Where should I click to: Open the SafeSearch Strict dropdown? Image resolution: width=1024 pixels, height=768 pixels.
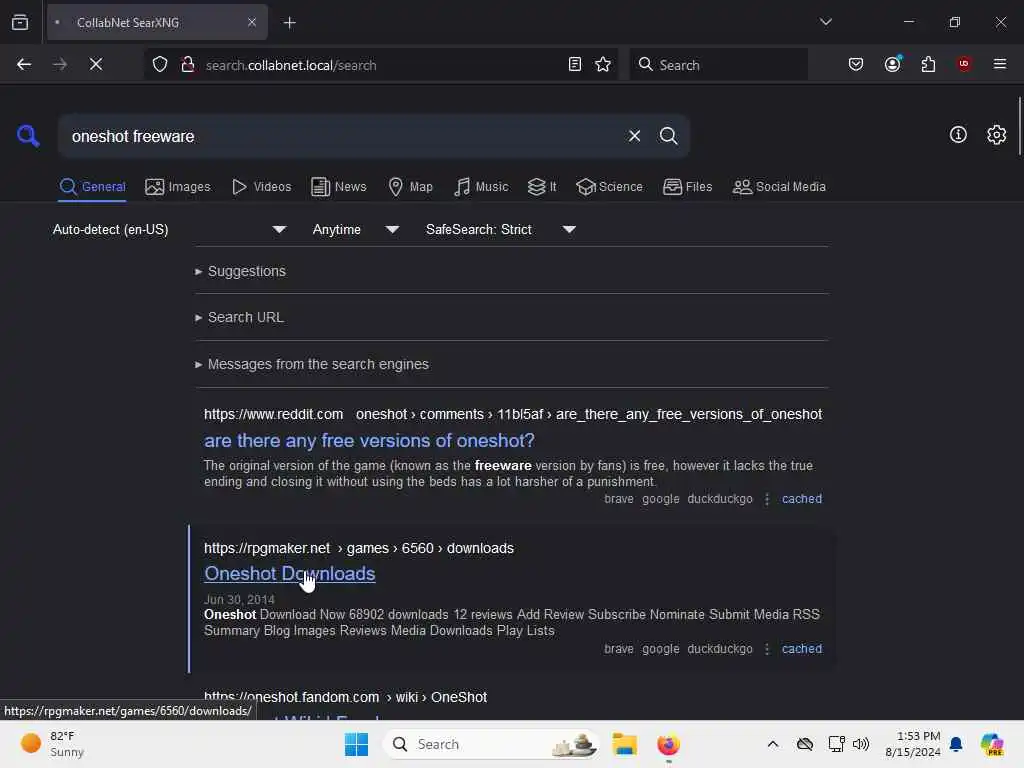point(501,229)
